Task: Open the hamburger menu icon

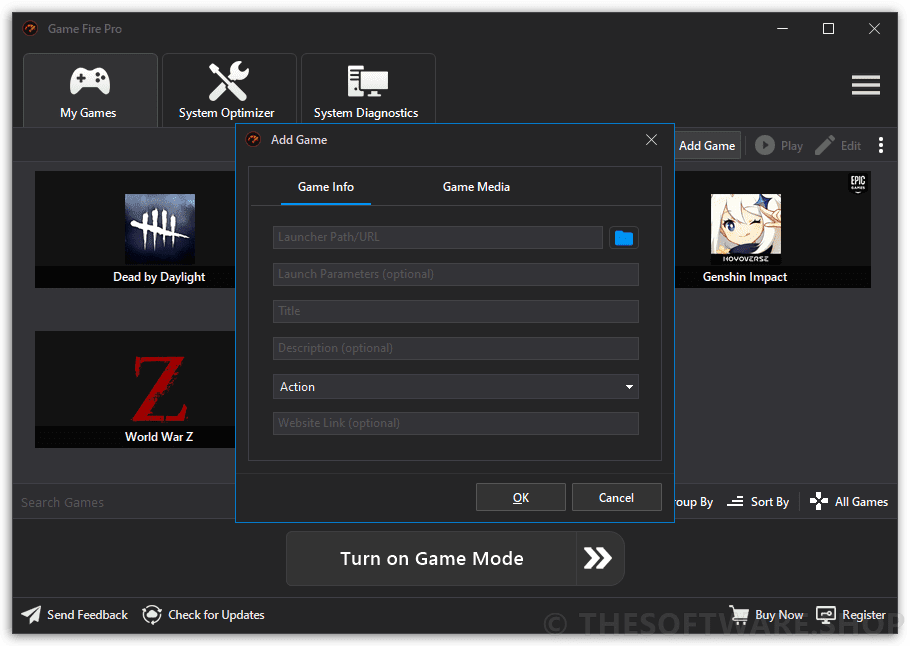Action: click(x=865, y=85)
